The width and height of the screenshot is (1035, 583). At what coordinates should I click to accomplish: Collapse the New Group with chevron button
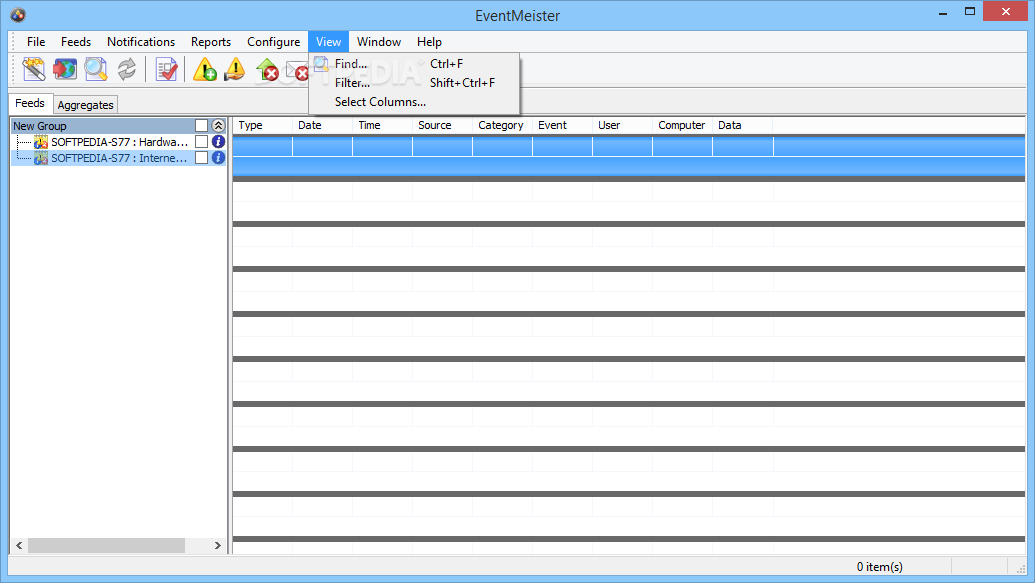[218, 125]
